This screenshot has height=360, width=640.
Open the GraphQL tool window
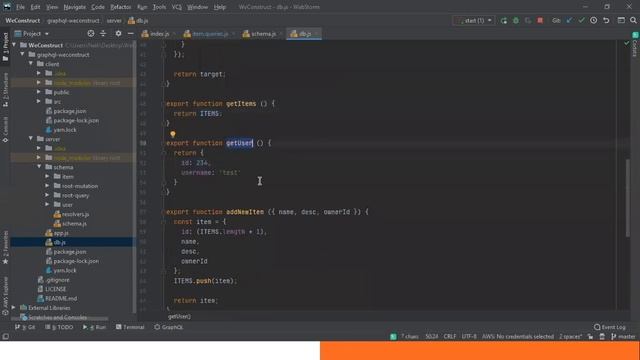[x=169, y=327]
